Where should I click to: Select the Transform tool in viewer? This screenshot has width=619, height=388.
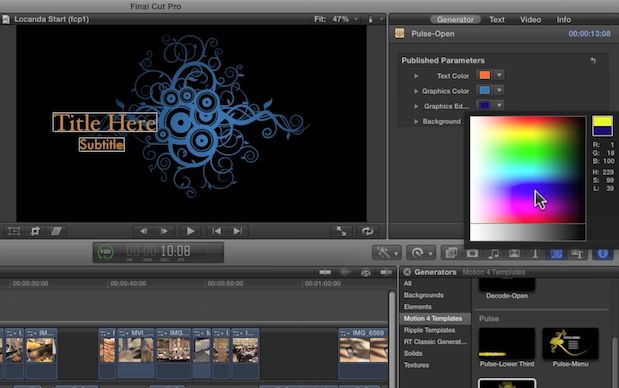14,231
